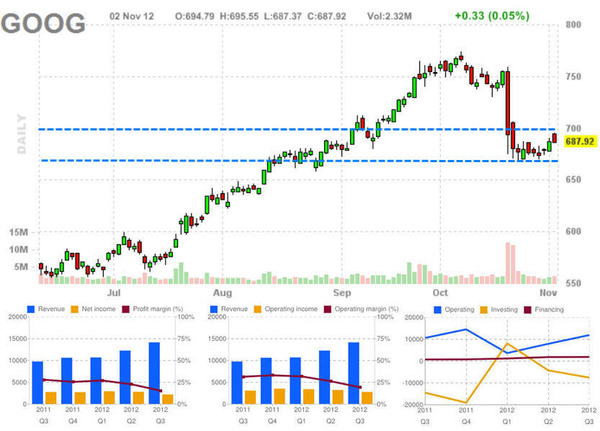Click the Jul month label
The image size is (600, 431).
click(x=114, y=293)
